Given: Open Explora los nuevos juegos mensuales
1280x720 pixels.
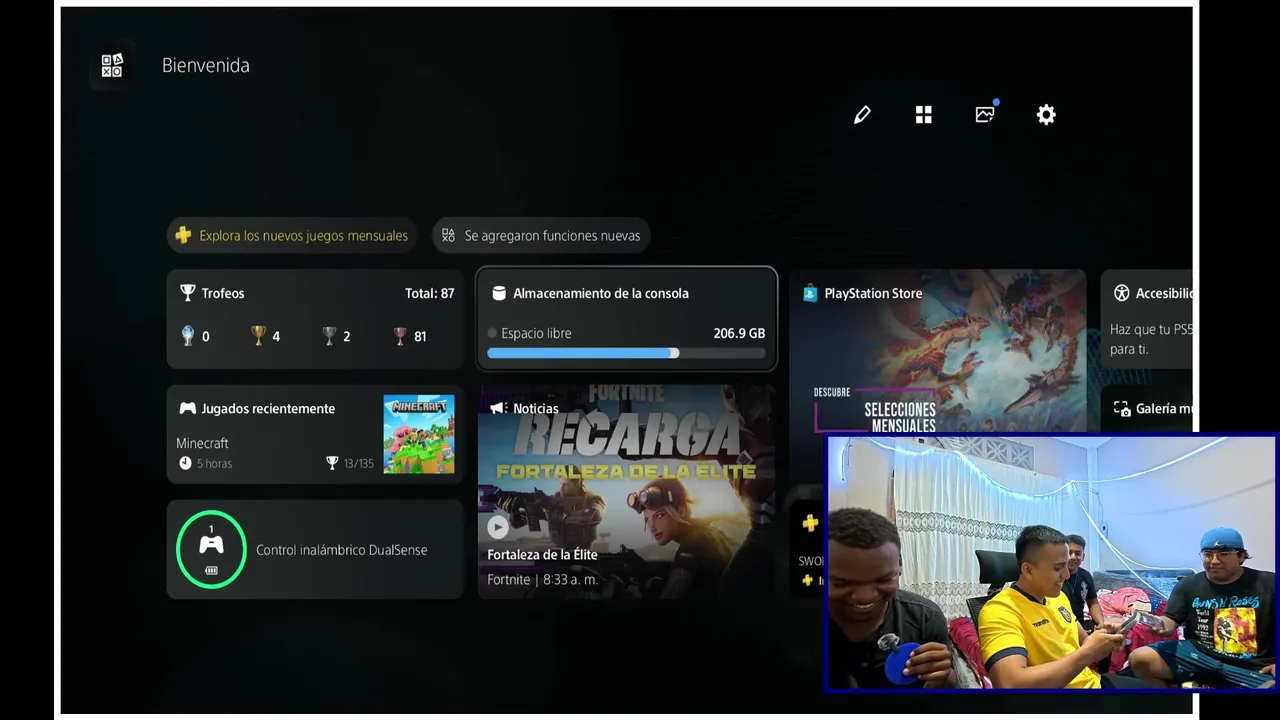Looking at the screenshot, I should tap(292, 236).
